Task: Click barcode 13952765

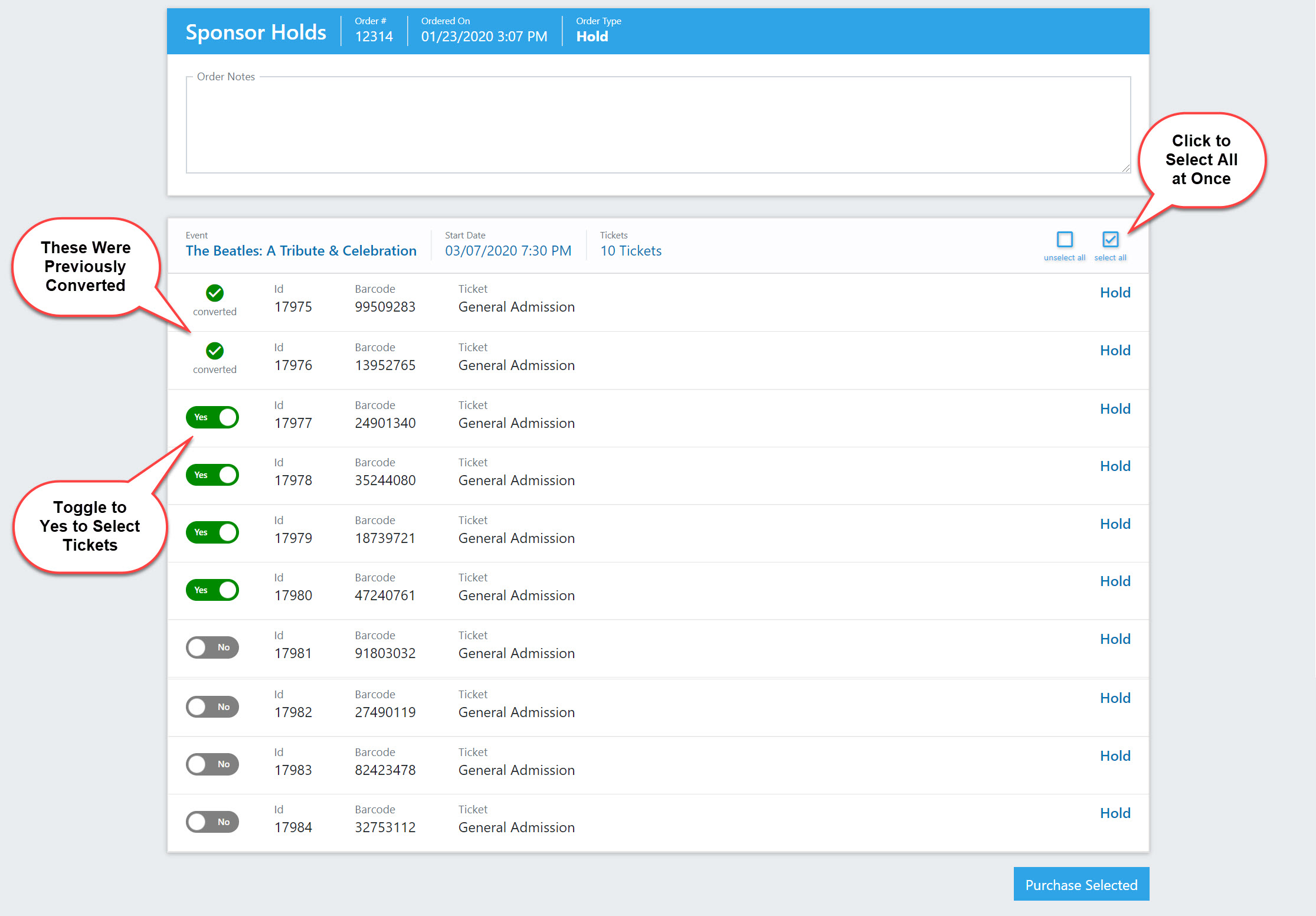Action: tap(385, 365)
